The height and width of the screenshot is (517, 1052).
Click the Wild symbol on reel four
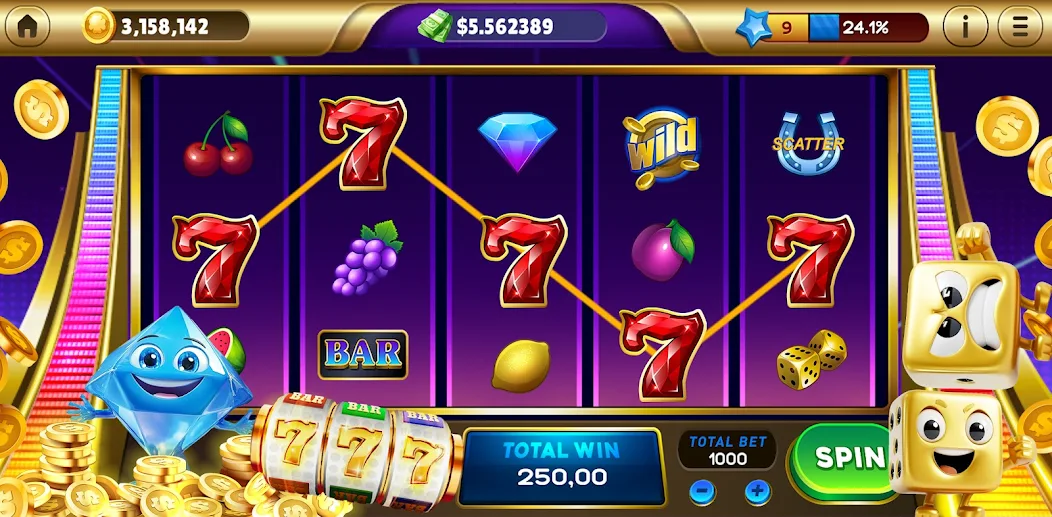click(662, 148)
